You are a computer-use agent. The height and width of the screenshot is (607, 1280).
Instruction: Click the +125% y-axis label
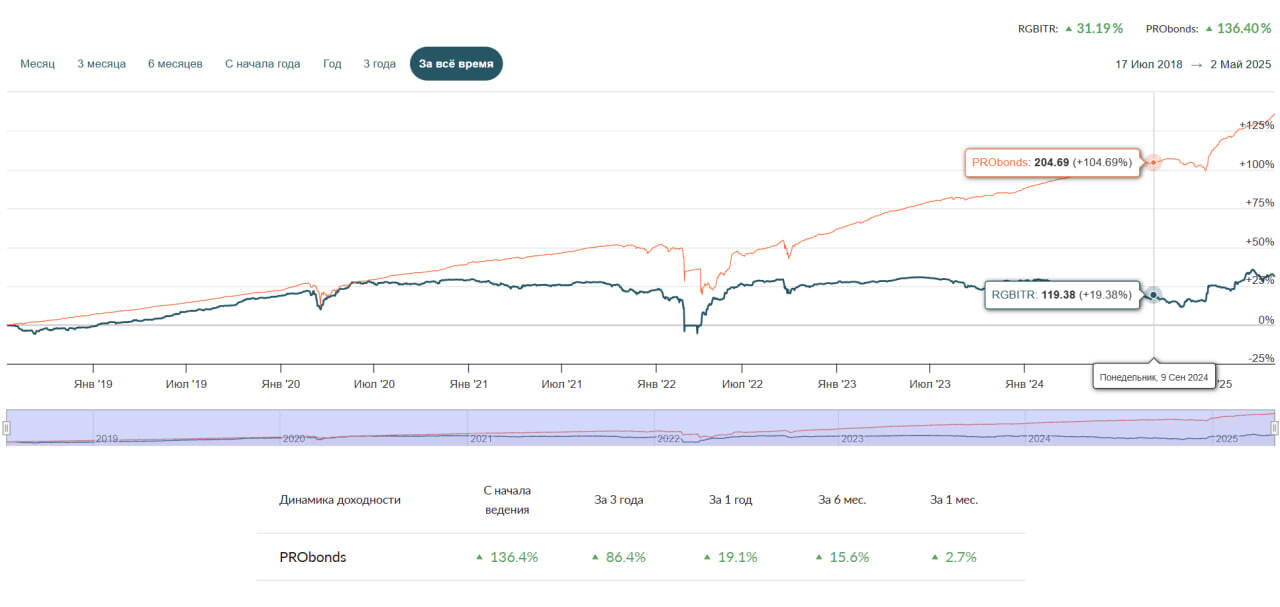coord(1257,126)
